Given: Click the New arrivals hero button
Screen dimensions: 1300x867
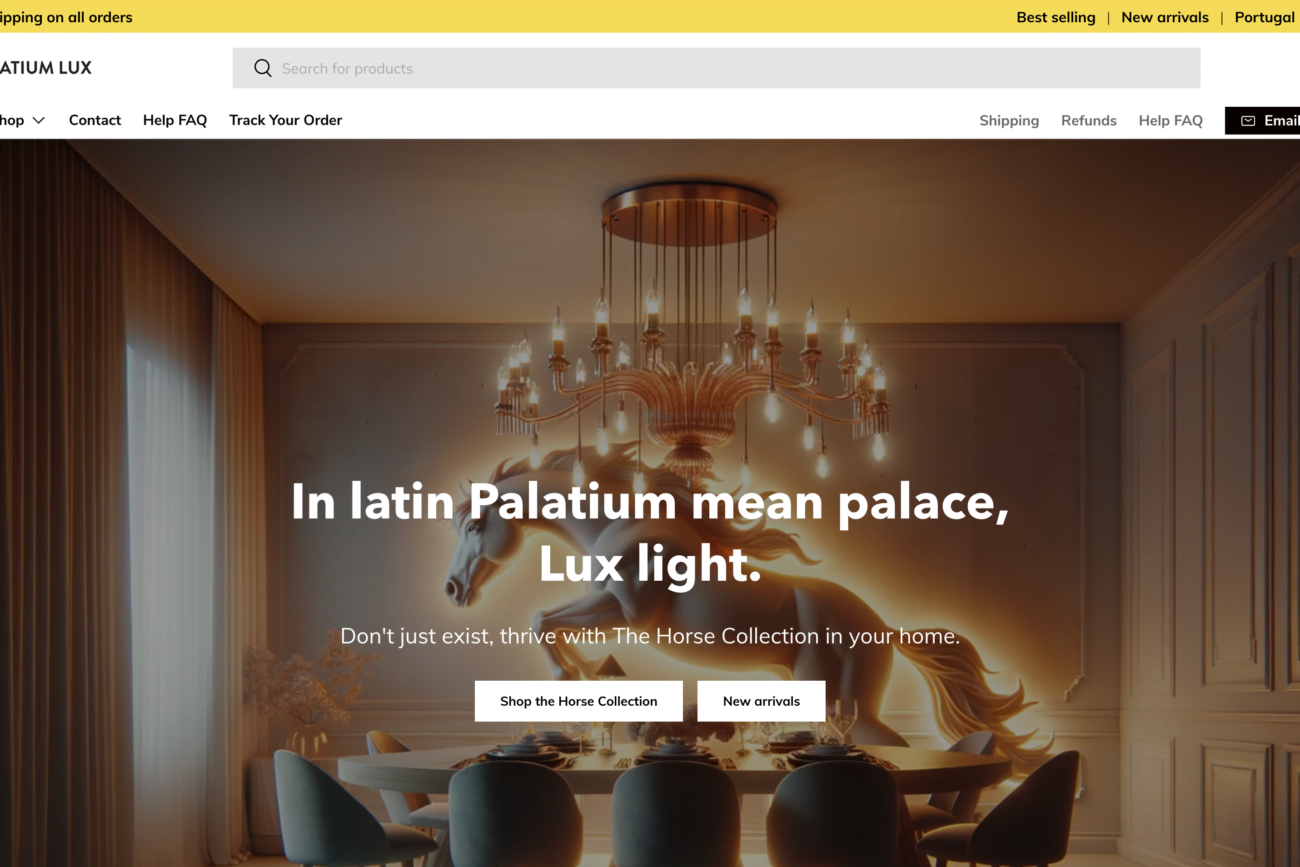Looking at the screenshot, I should coord(761,701).
